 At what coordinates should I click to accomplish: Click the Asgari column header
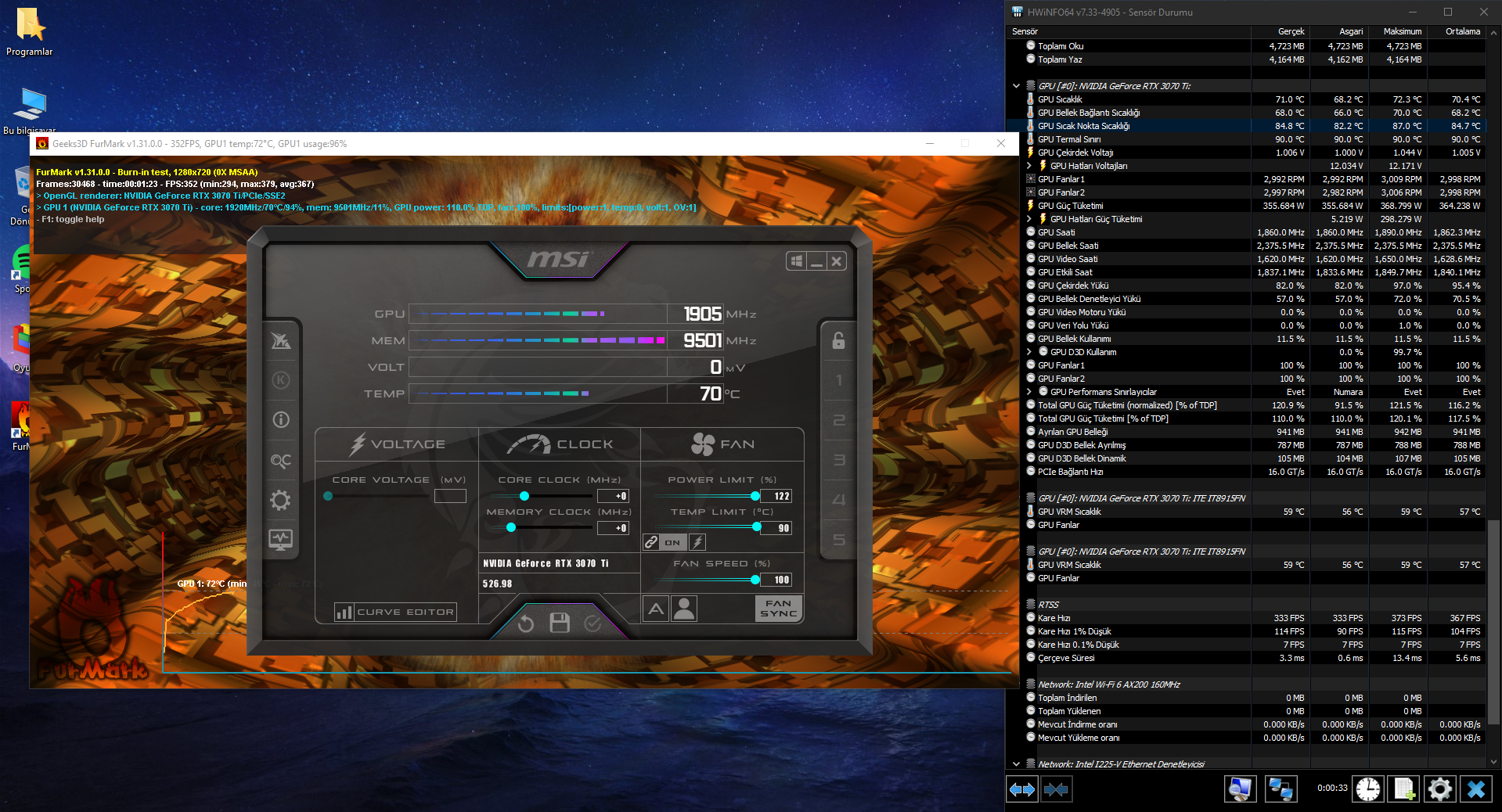[1338, 31]
